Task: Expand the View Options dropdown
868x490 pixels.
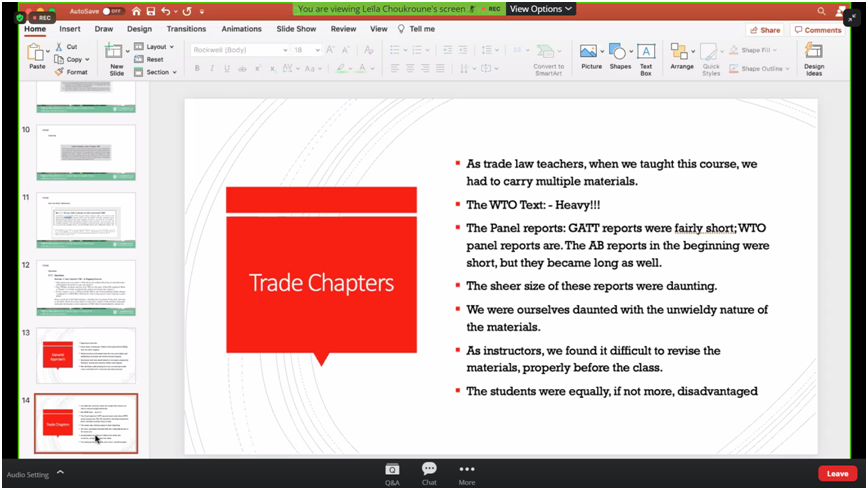Action: coord(541,9)
